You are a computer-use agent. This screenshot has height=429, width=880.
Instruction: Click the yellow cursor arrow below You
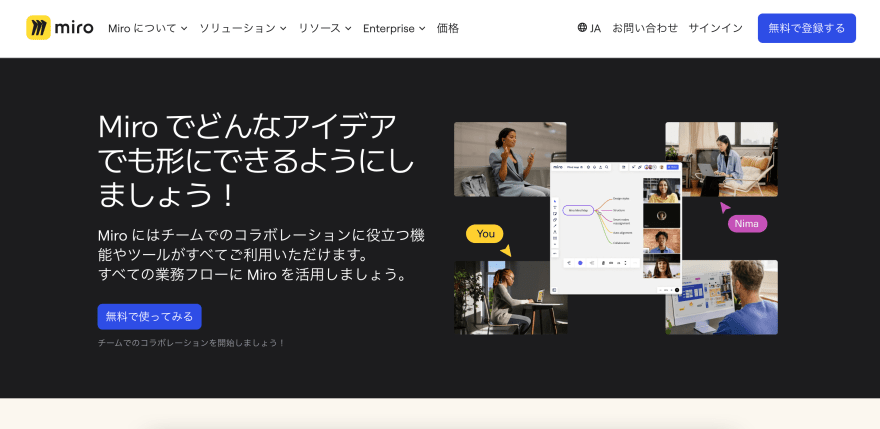[x=506, y=250]
